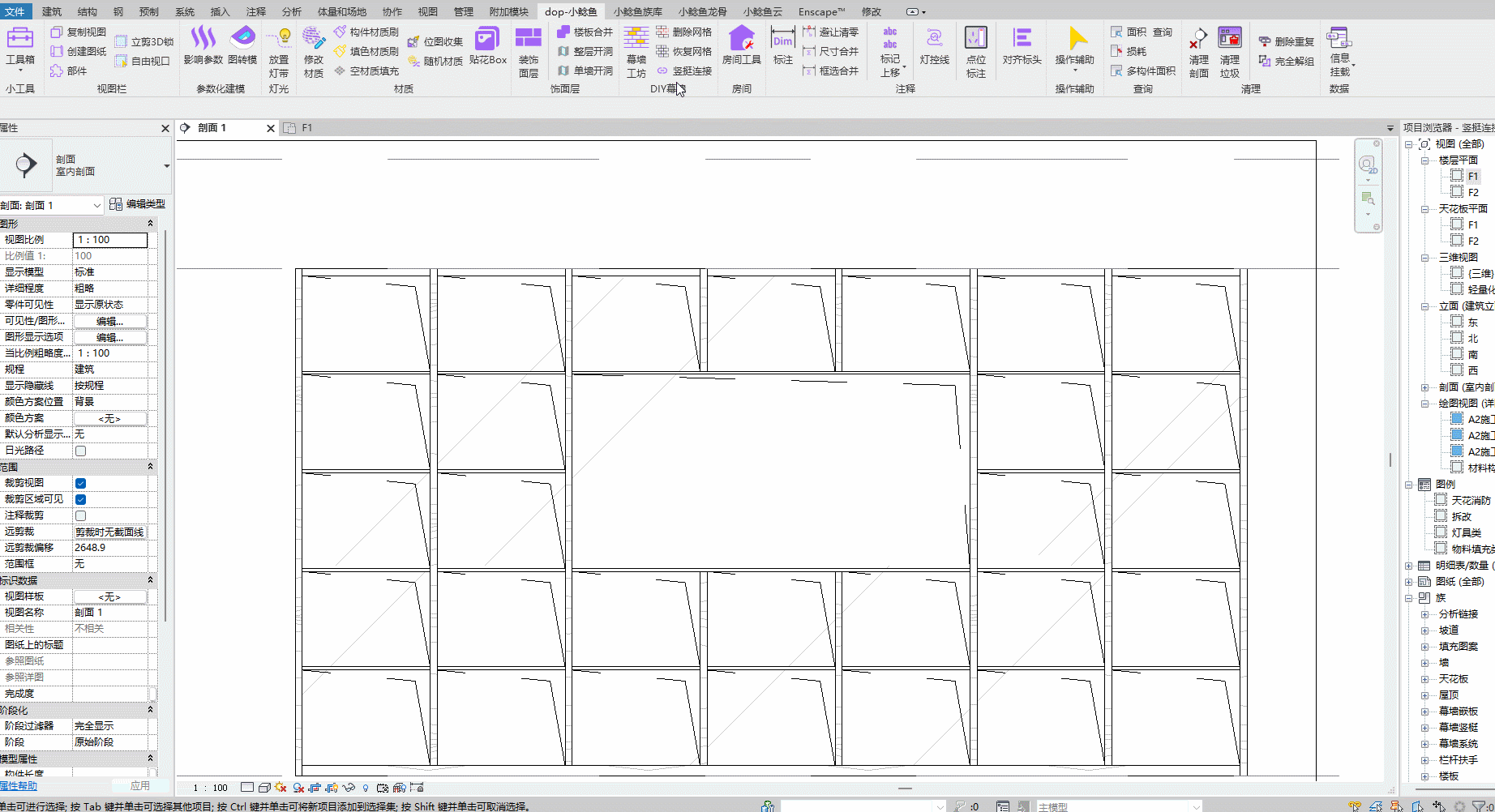Expand the 标记上移 dropdown tool
This screenshot has height=812, width=1495.
click(x=890, y=51)
